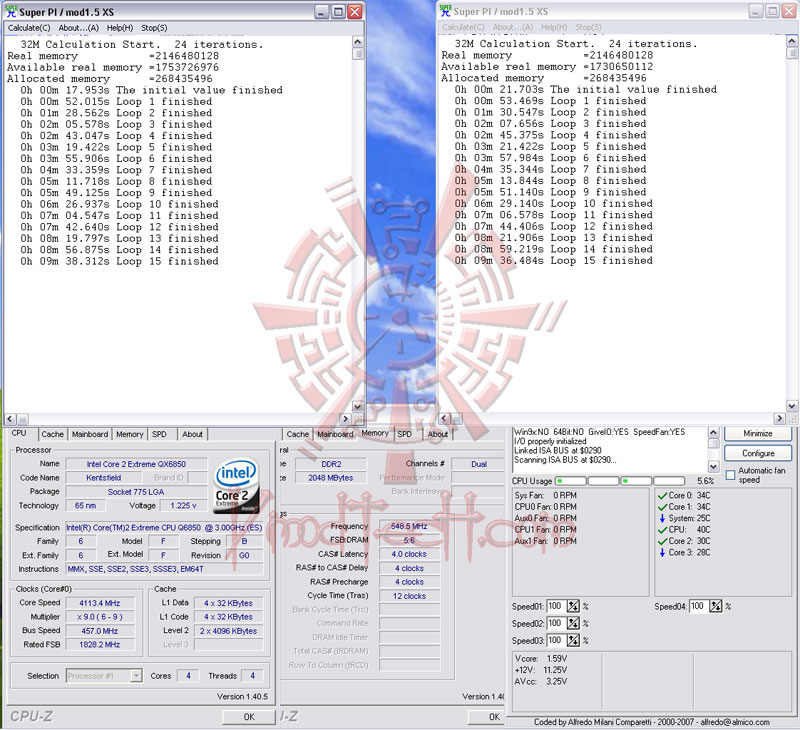This screenshot has width=800, height=730.
Task: Open About tab in second CPU-Z window
Action: 438,434
